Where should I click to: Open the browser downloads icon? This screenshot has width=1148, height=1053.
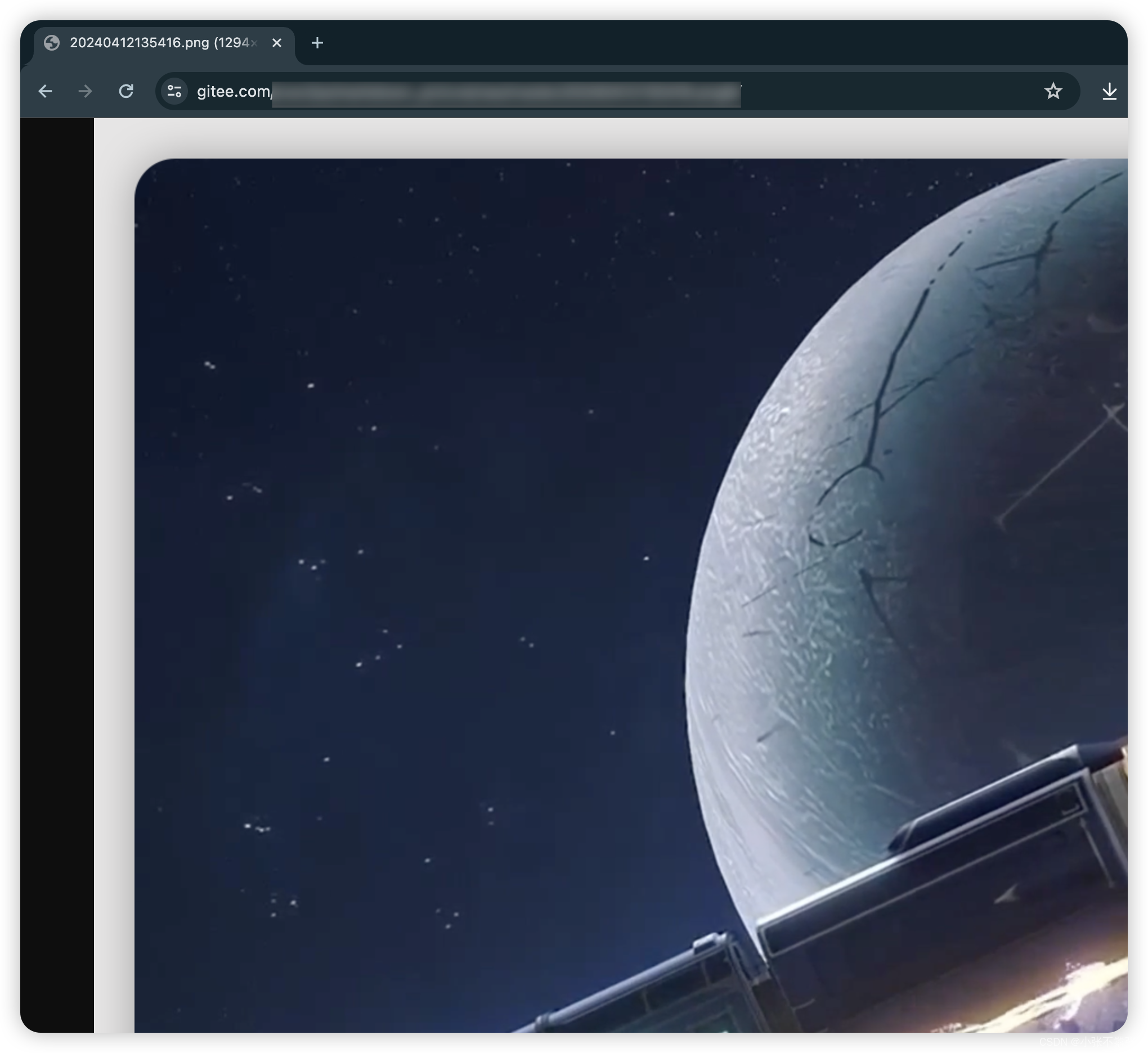[x=1109, y=91]
